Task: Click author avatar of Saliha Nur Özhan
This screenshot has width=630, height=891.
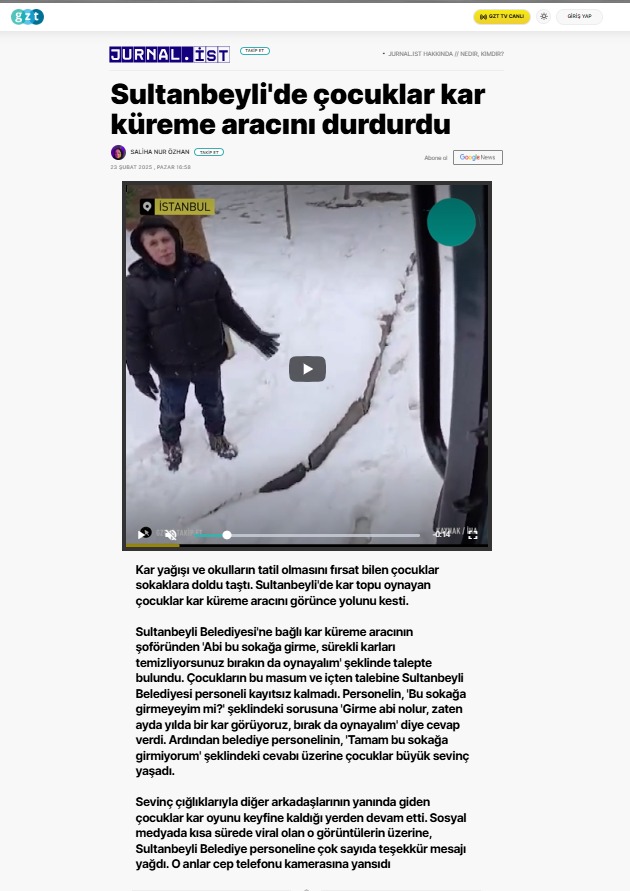Action: [x=118, y=152]
